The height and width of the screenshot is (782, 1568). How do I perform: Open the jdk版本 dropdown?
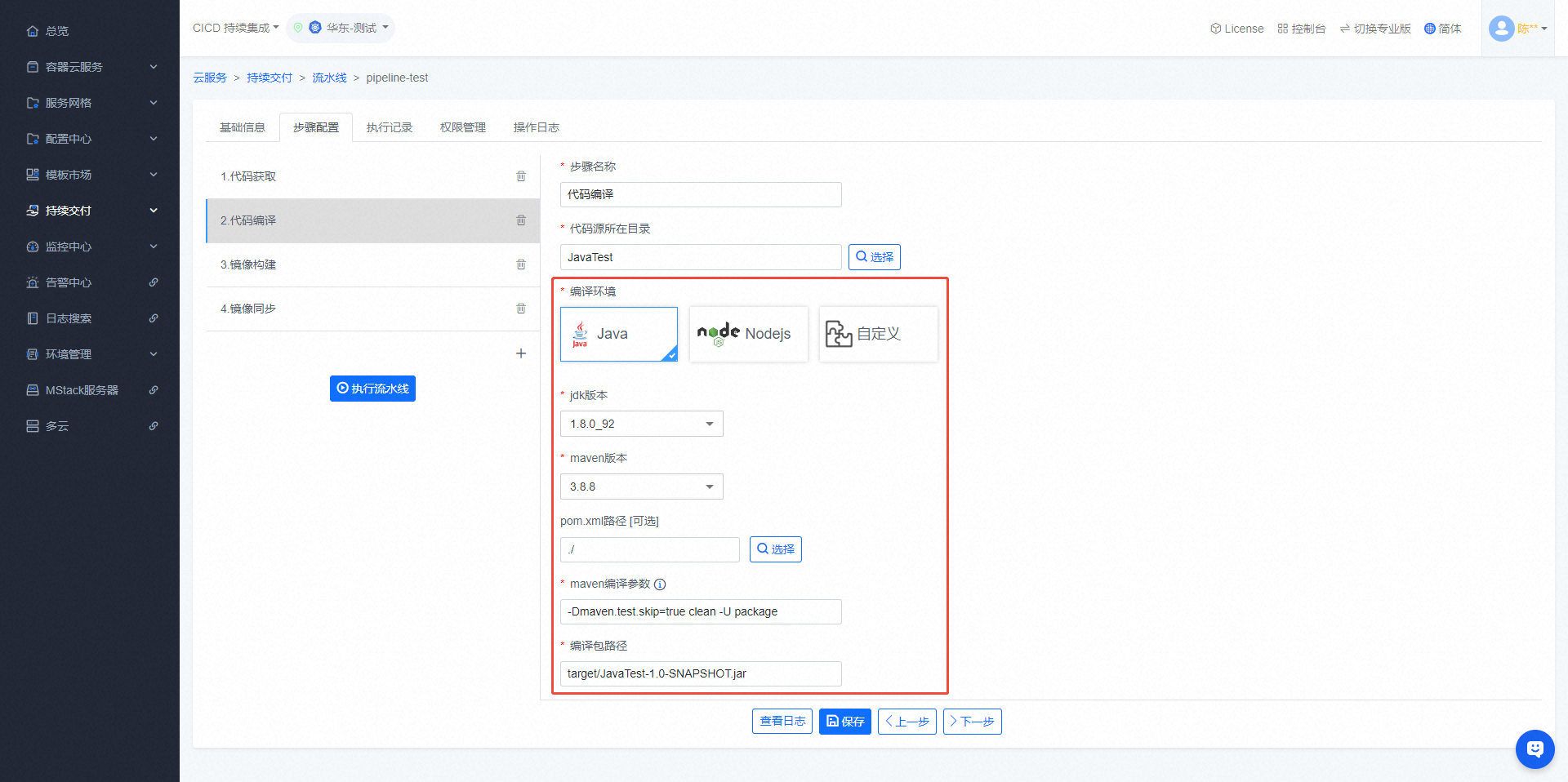pyautogui.click(x=641, y=424)
